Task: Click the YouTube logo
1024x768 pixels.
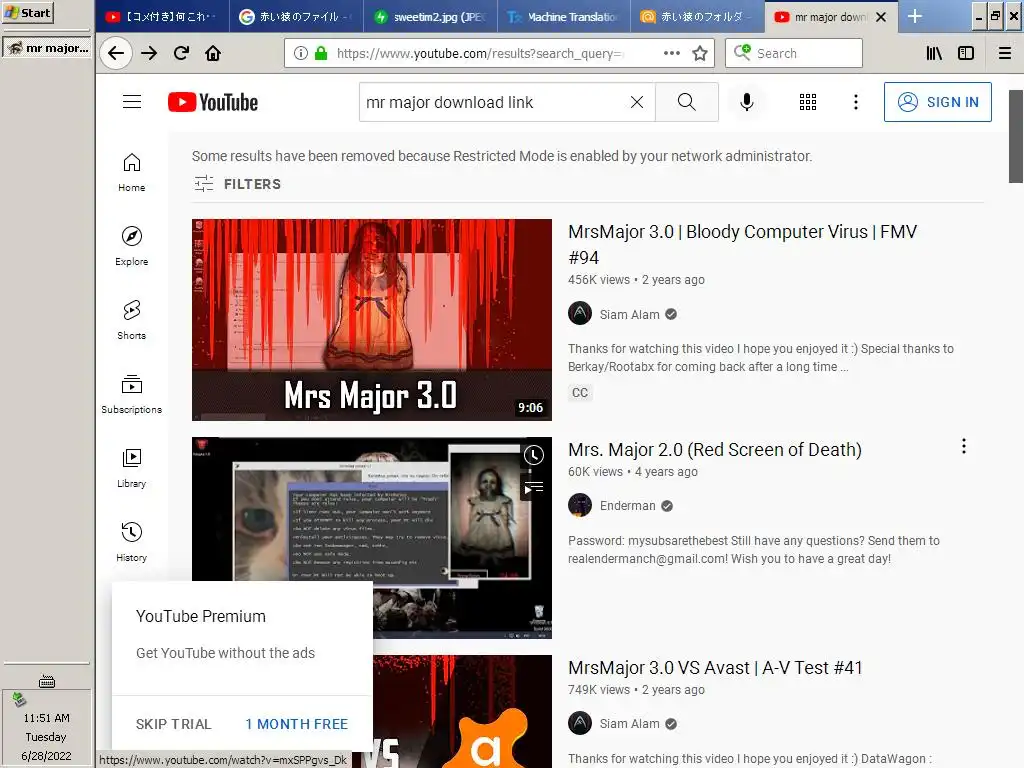Action: click(x=213, y=103)
